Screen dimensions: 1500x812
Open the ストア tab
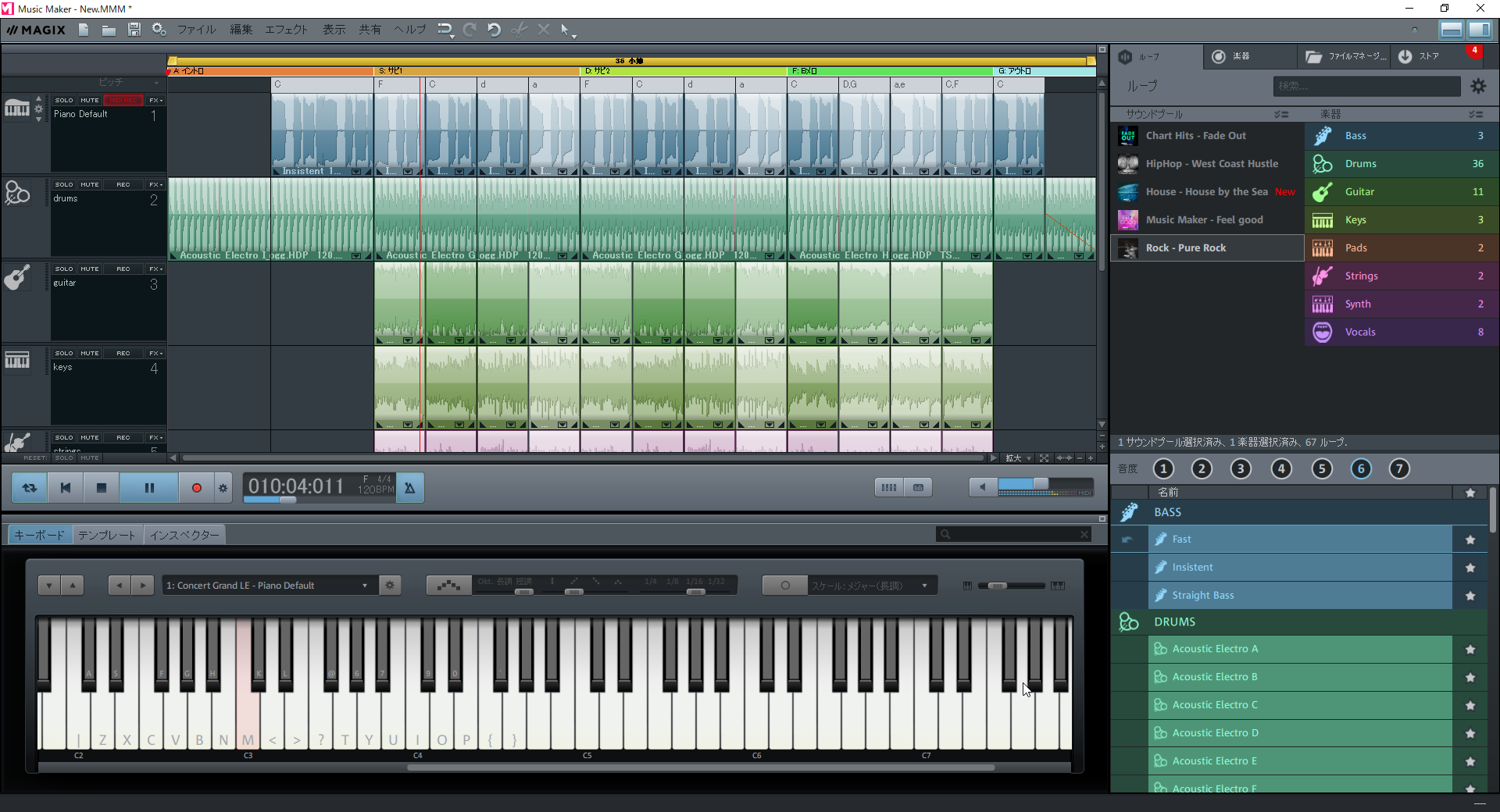(1436, 56)
